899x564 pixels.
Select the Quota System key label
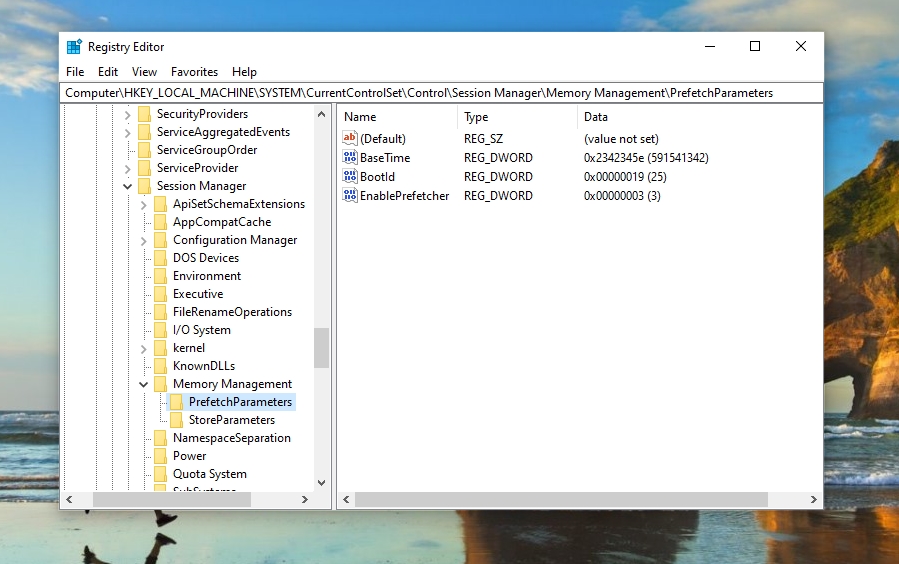tap(210, 474)
